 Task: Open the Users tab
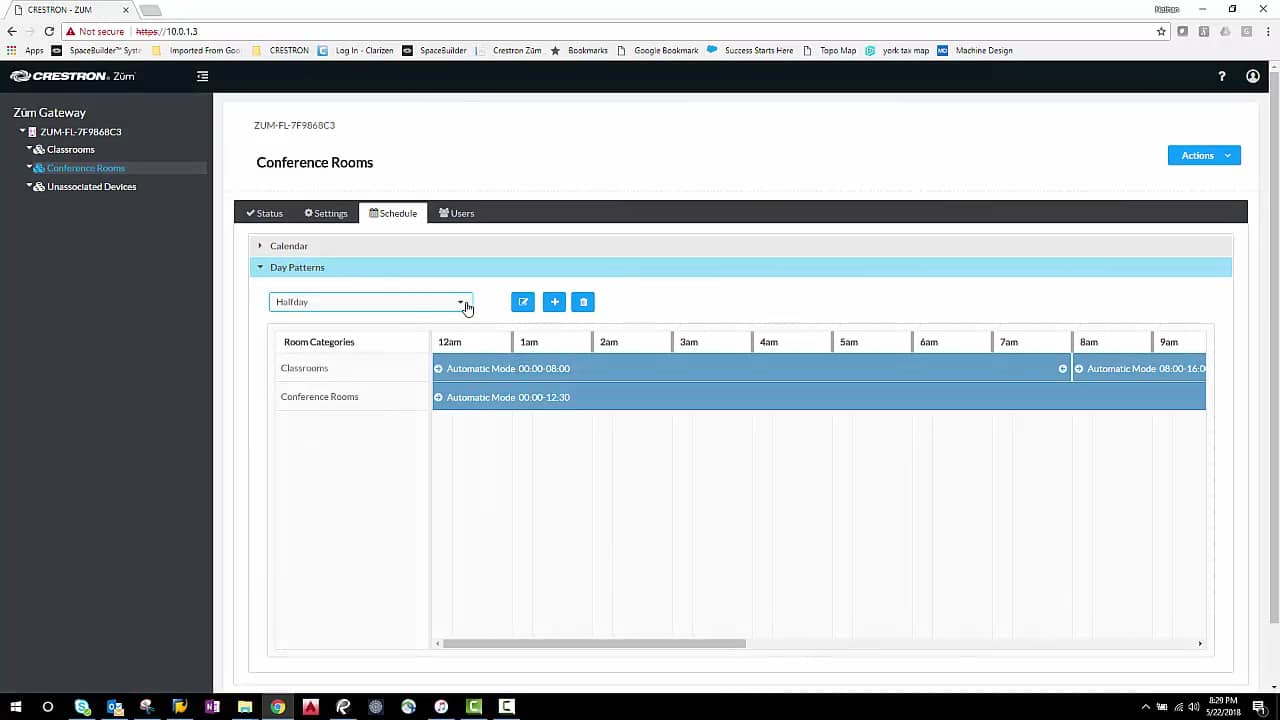(x=457, y=213)
